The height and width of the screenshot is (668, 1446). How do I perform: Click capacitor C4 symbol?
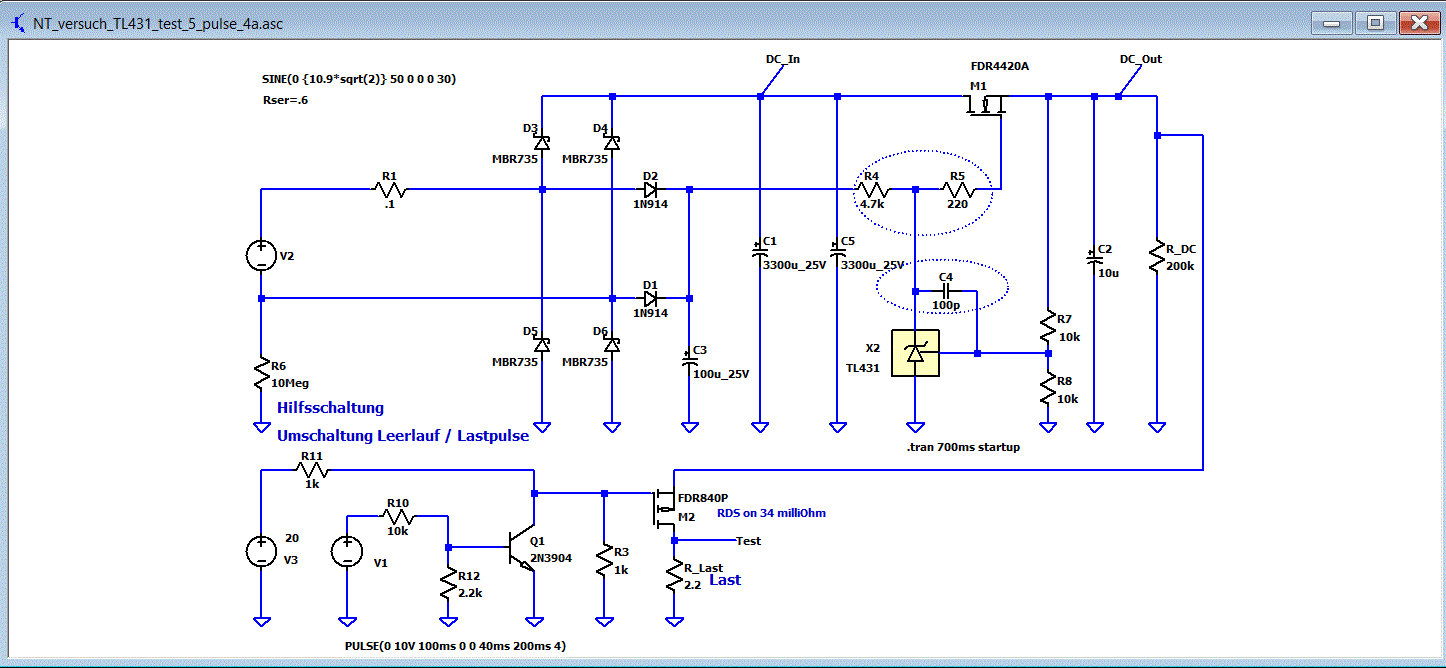point(945,291)
